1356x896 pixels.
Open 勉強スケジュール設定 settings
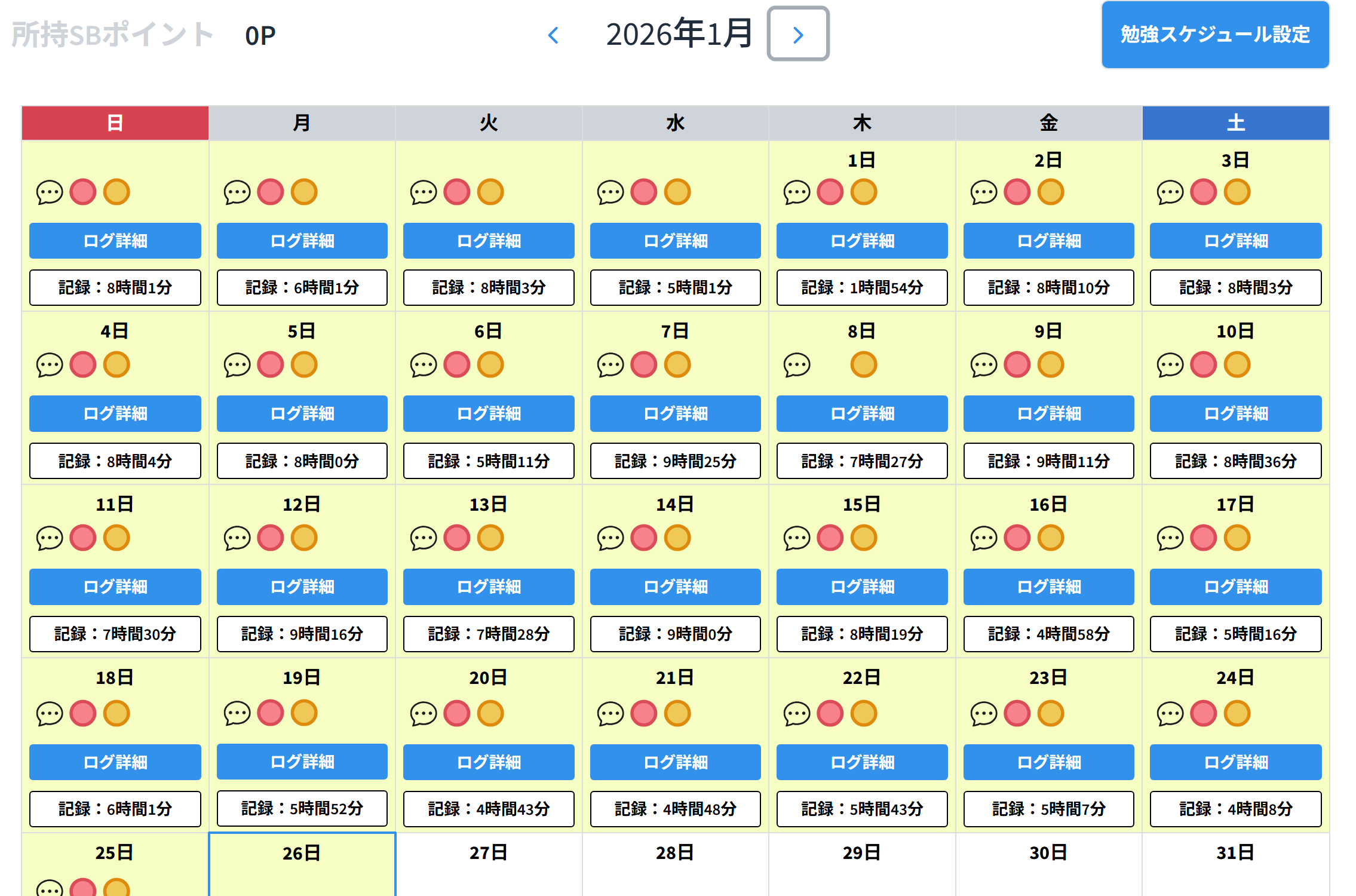coord(1214,35)
